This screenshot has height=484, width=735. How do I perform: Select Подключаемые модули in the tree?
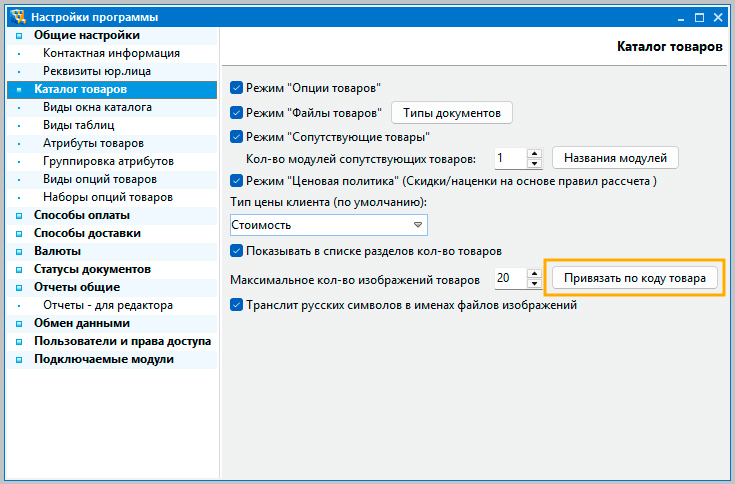click(x=104, y=359)
